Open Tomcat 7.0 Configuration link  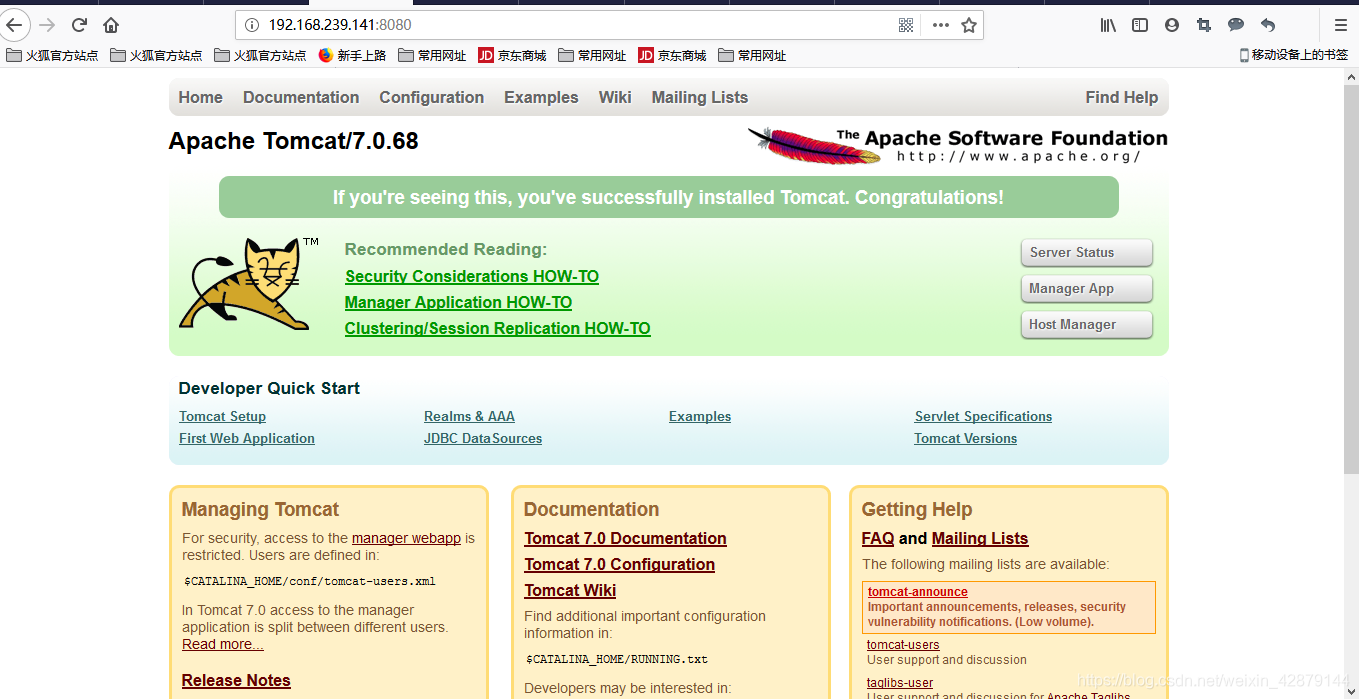pos(619,564)
